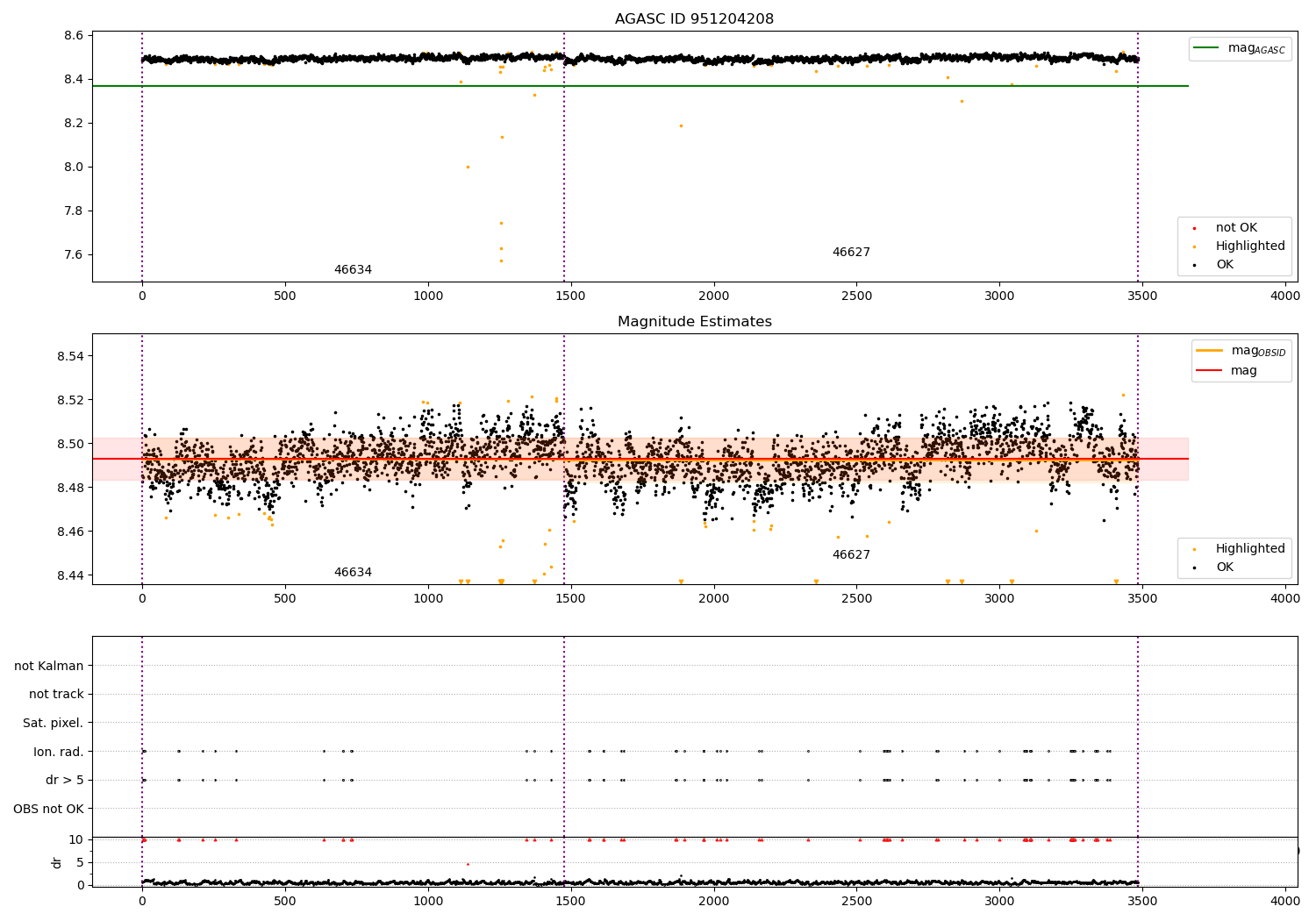Select 'OK' legend entry in middle plot
The image size is (1316, 921).
pyautogui.click(x=1224, y=568)
